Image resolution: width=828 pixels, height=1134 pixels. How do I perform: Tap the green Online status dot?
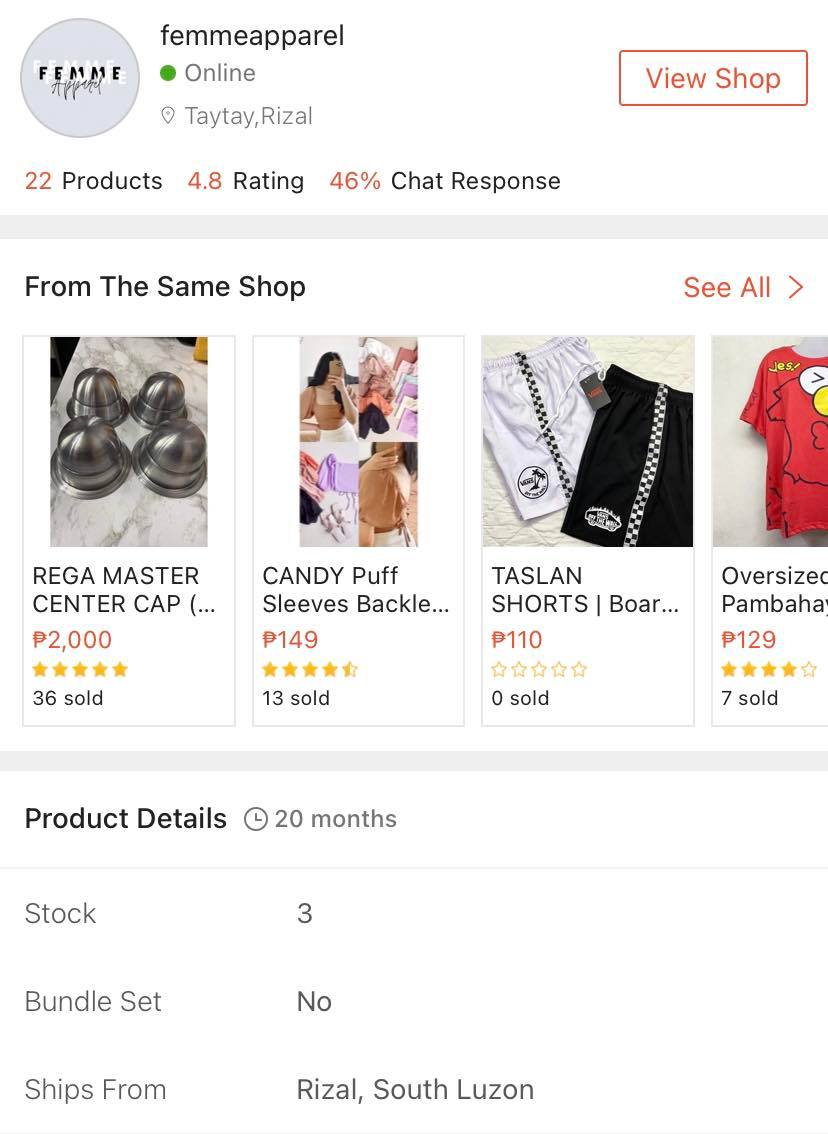click(x=168, y=73)
